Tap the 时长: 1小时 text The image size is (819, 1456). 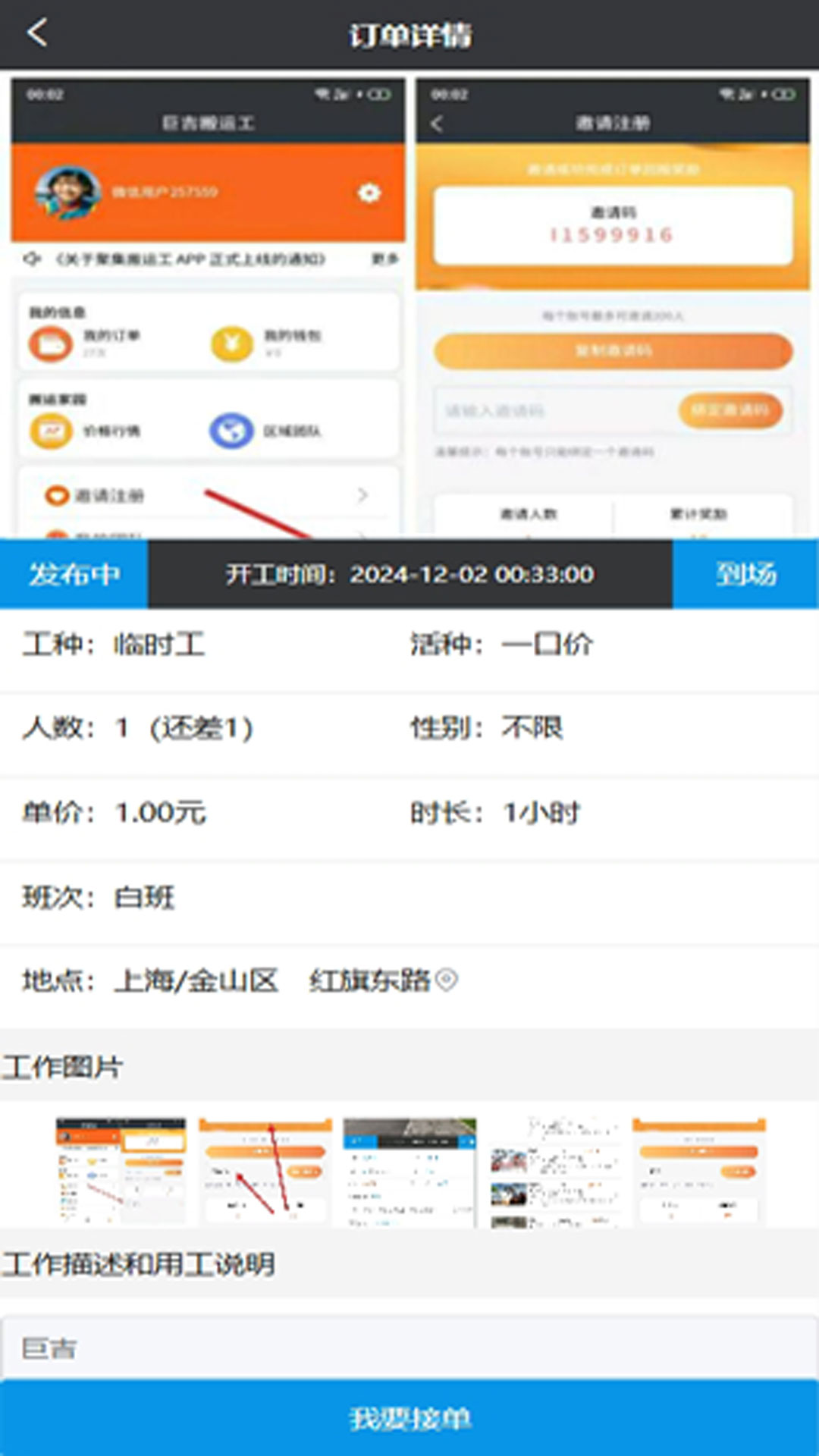pyautogui.click(x=495, y=813)
